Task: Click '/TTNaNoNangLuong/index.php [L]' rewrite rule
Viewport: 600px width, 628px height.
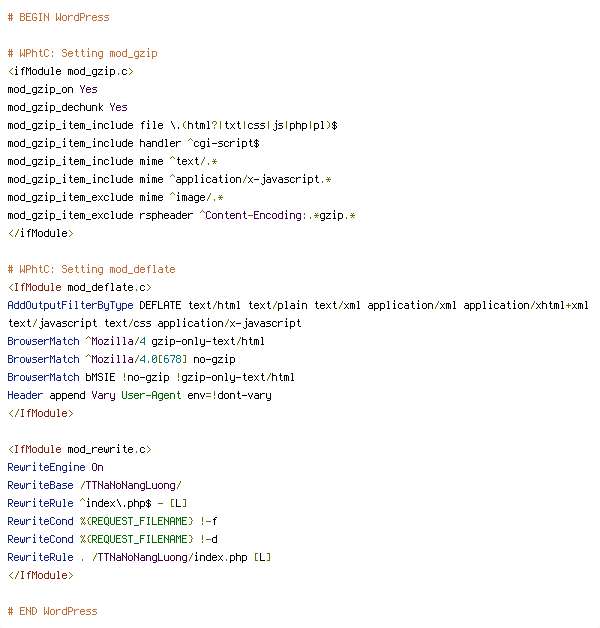Action: [181, 558]
